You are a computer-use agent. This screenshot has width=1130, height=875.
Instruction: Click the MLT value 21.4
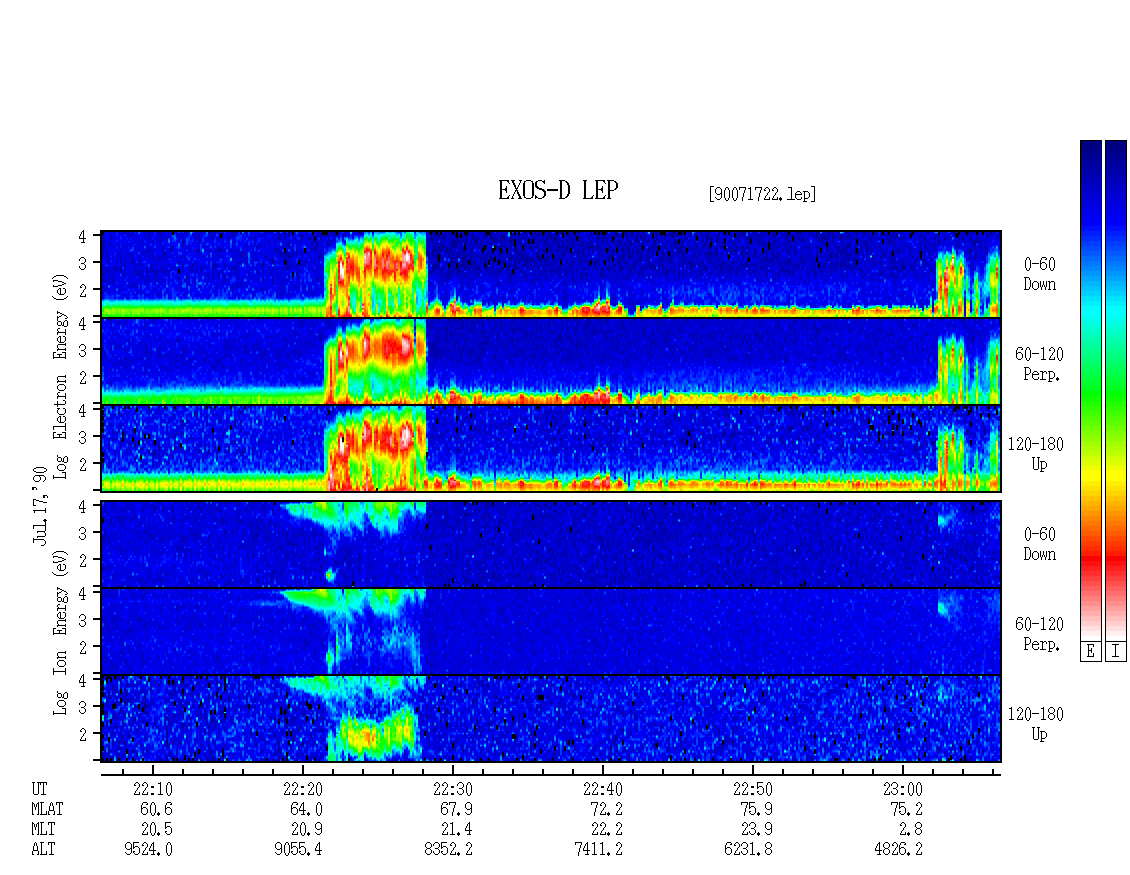point(456,830)
